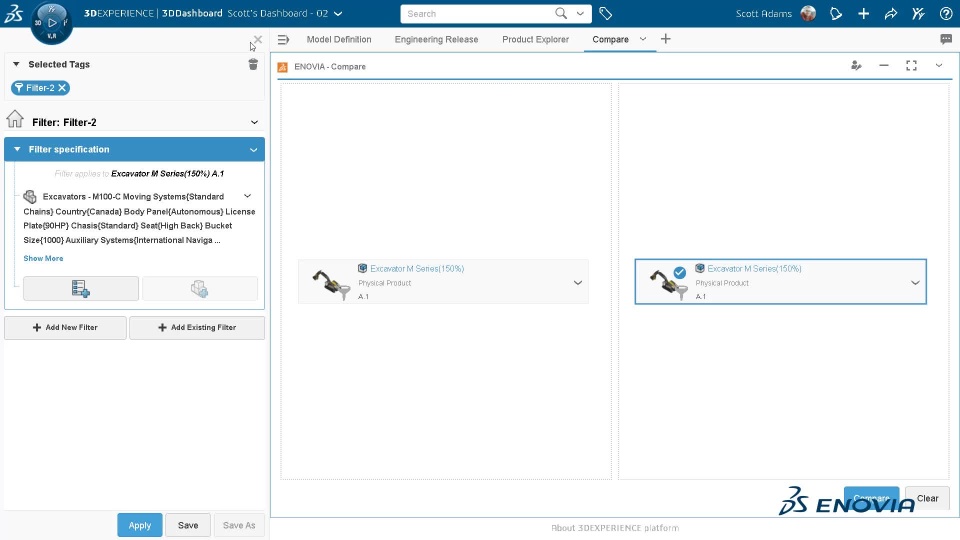Click the plus add icon in top bar
Screen dimensions: 960x540
click(x=863, y=13)
